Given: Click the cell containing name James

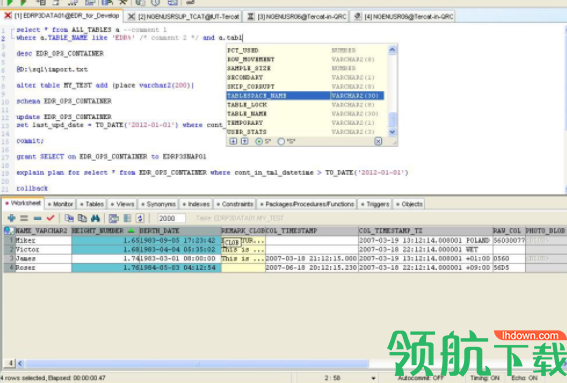Looking at the screenshot, I should (x=43, y=259).
